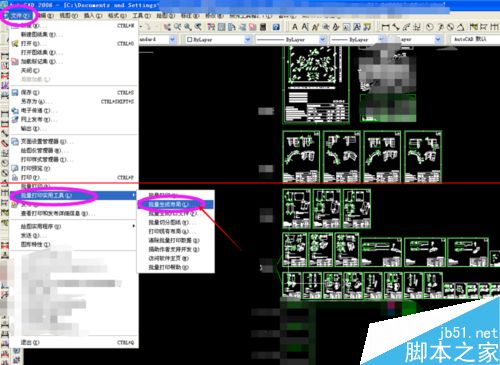Expand the lineweight ByLayer dropdown
Viewport: 500px width, 365px height.
click(x=381, y=39)
